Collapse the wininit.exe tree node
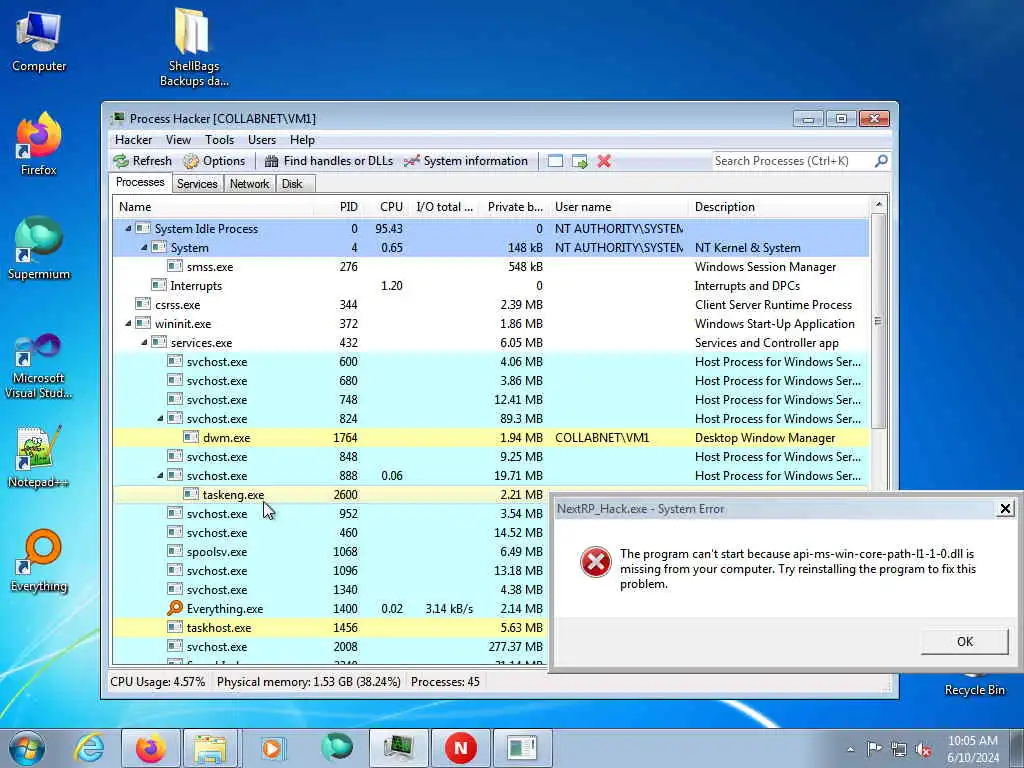 point(128,323)
